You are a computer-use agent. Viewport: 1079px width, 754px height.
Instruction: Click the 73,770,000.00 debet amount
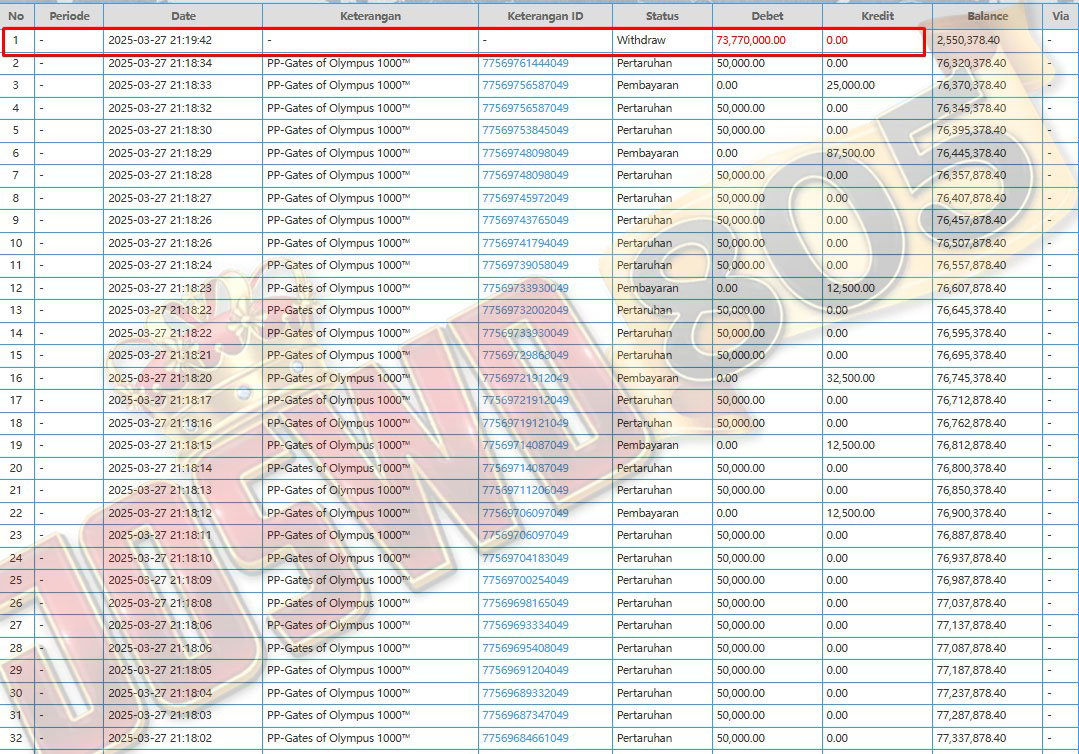pos(751,40)
